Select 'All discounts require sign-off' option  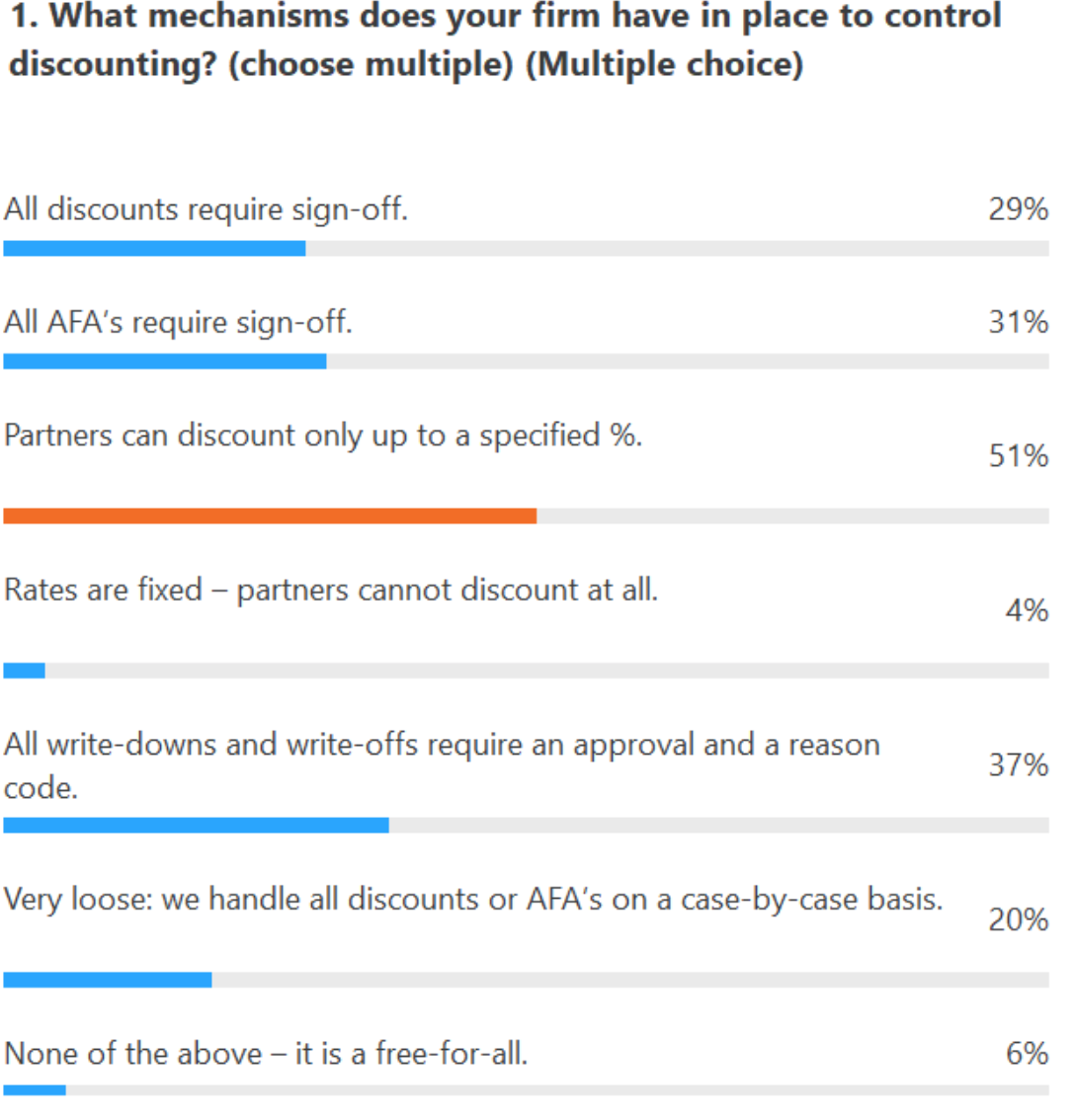pos(206,210)
